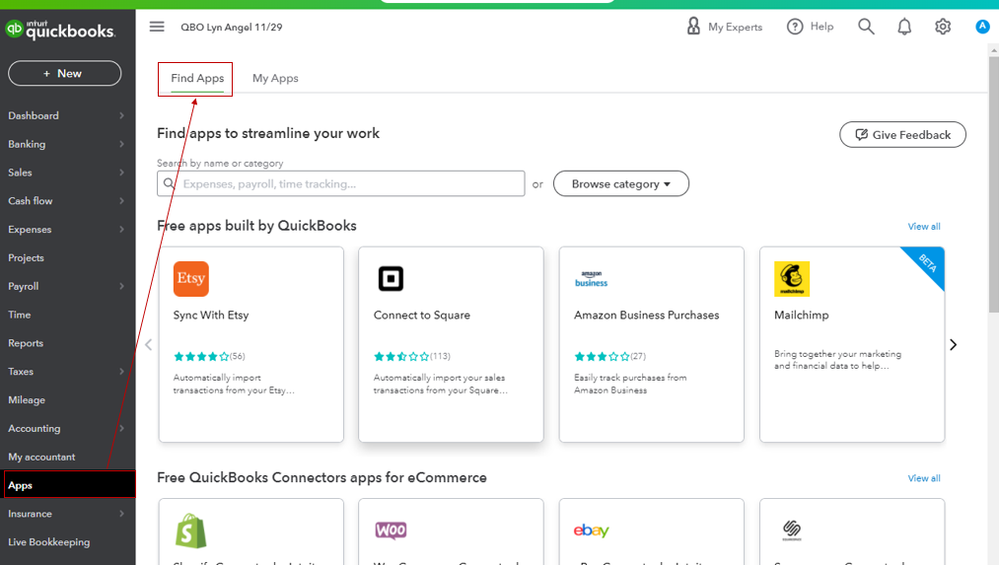The width and height of the screenshot is (999, 565).
Task: Click the Square app logo
Action: coord(391,279)
